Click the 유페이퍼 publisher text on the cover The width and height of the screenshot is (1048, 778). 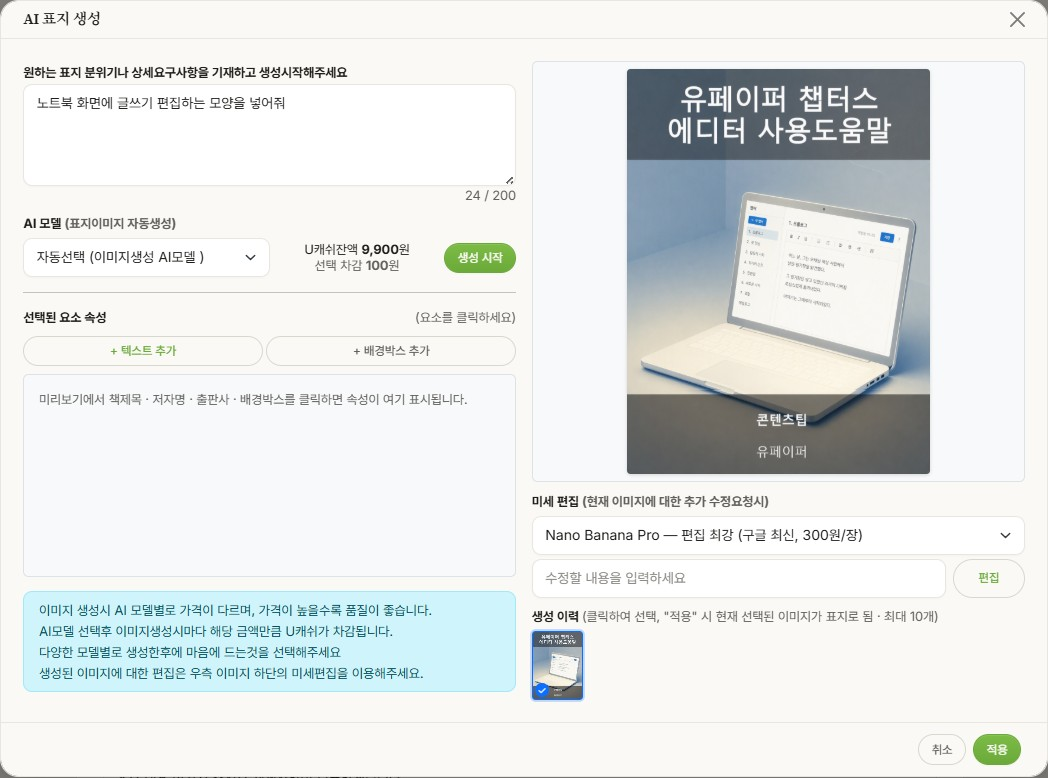pos(781,452)
